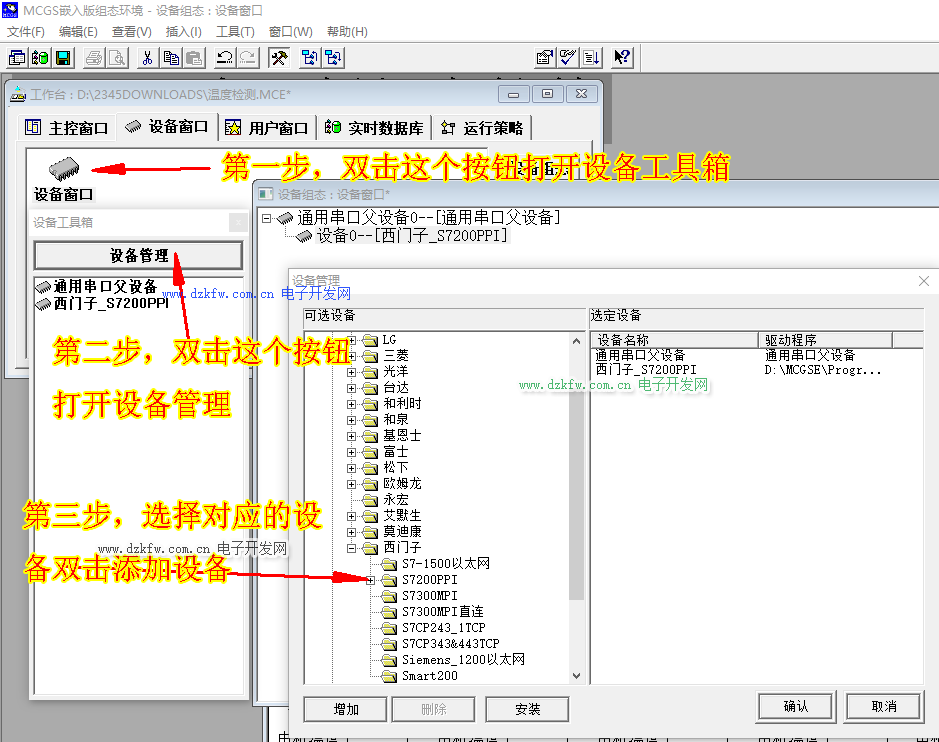Image resolution: width=939 pixels, height=742 pixels.
Task: Select Smart200 in the device tree
Action: coord(429,676)
